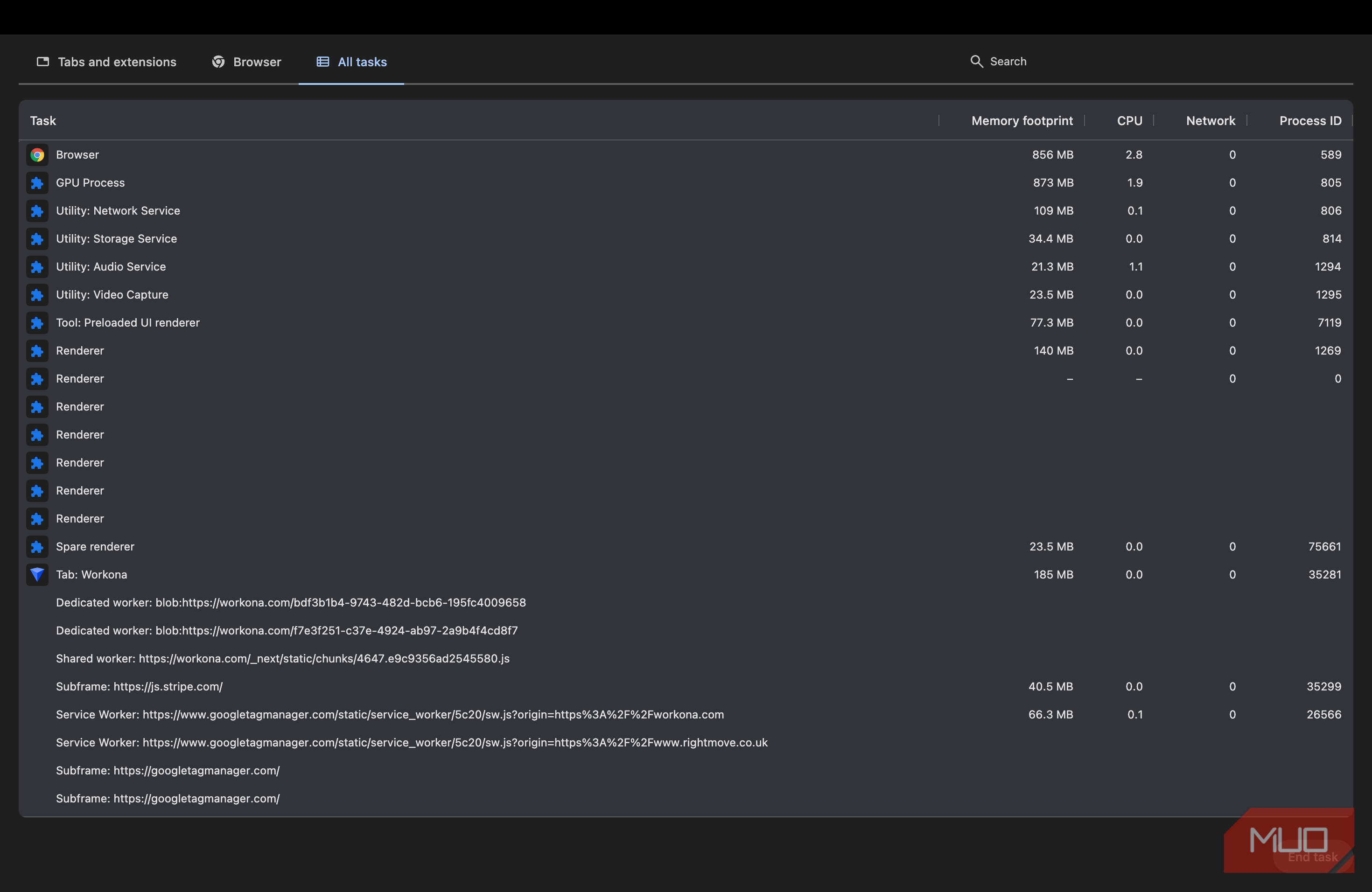Select the Utility: Audio Service row
Viewport: 1372px width, 892px height.
tap(686, 267)
